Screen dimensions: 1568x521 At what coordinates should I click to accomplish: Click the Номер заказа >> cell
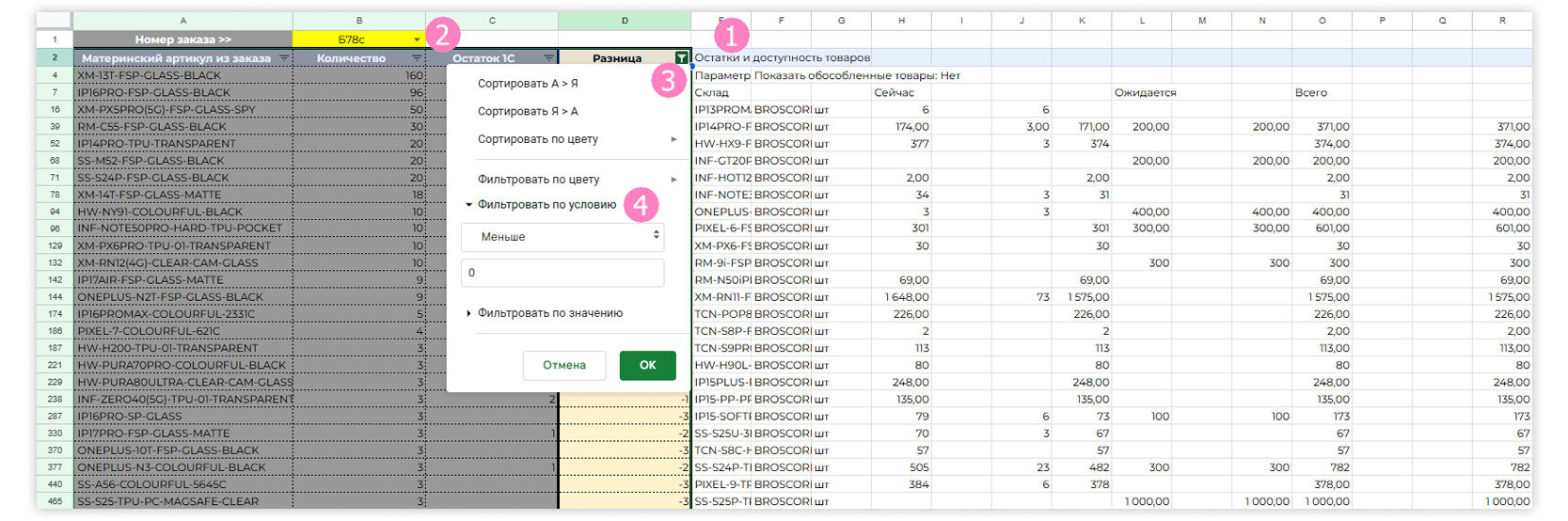pyautogui.click(x=182, y=39)
